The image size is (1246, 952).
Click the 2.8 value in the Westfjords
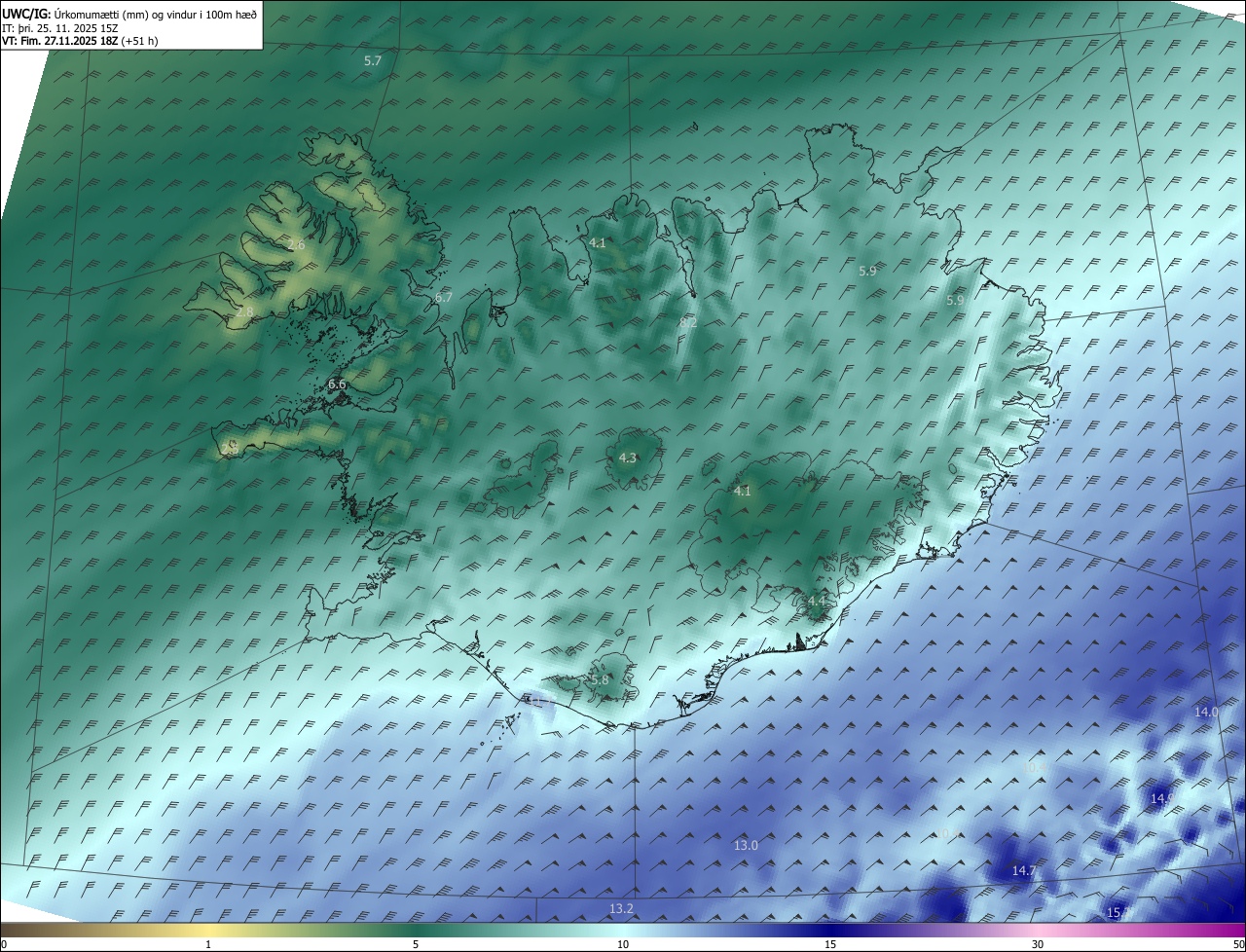pos(244,312)
